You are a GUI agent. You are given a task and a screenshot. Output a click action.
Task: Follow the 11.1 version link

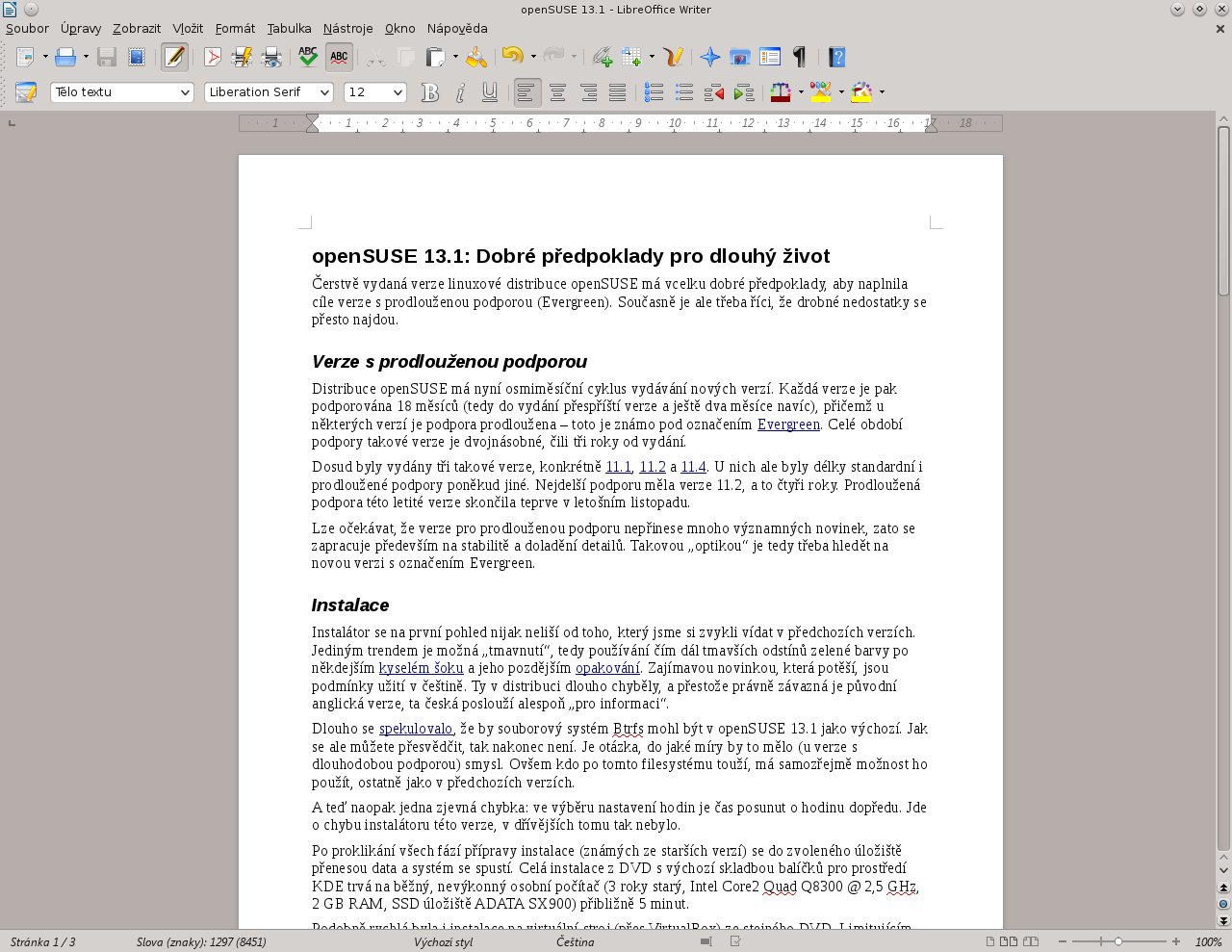coord(618,467)
